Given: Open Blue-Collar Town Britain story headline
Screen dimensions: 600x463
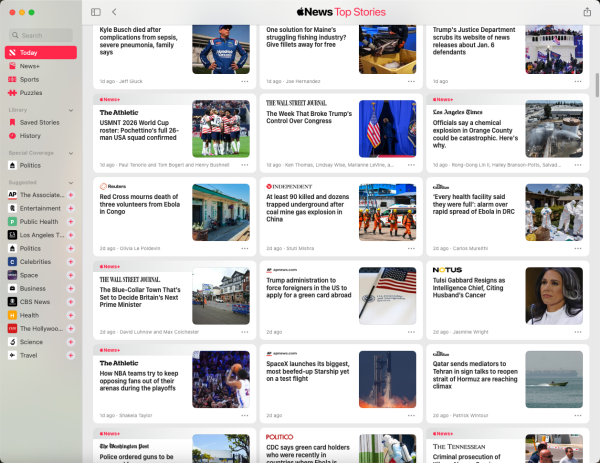Looking at the screenshot, I should click(x=140, y=297).
